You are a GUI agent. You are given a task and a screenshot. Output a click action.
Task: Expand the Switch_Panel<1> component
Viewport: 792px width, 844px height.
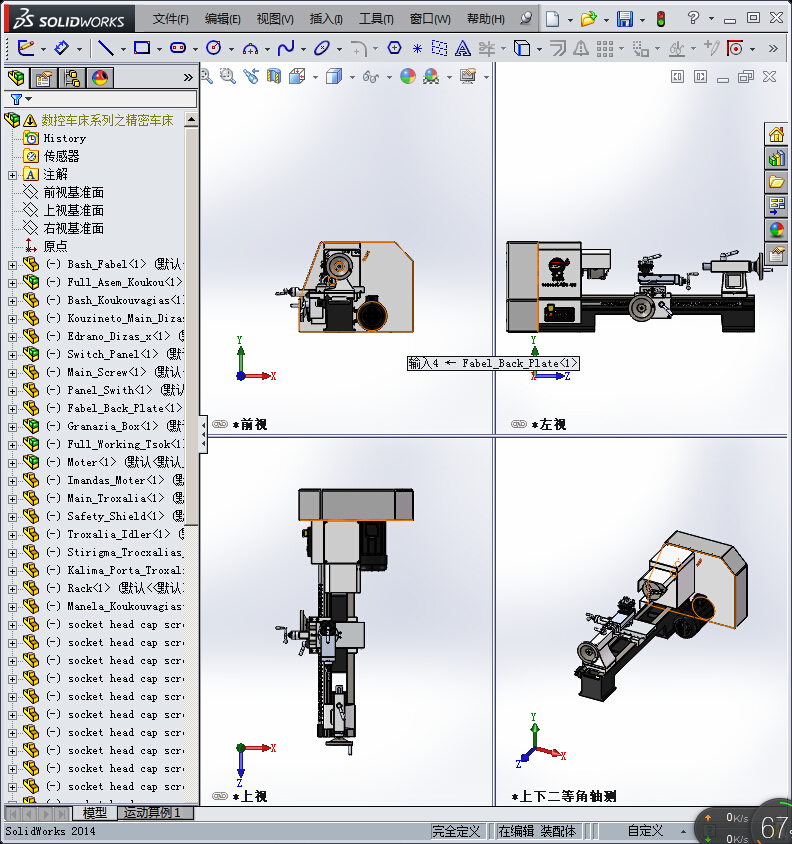(12, 355)
